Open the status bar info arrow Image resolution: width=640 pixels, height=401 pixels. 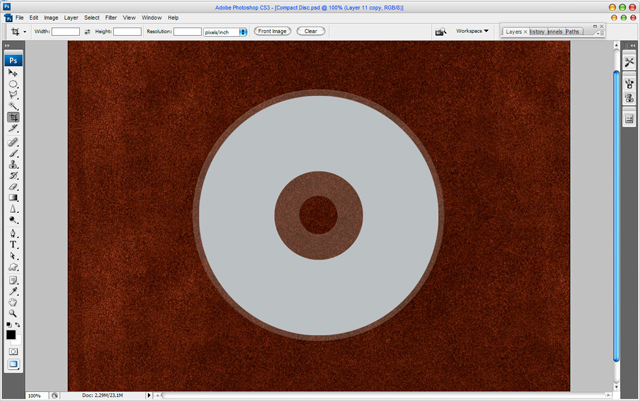coord(149,395)
